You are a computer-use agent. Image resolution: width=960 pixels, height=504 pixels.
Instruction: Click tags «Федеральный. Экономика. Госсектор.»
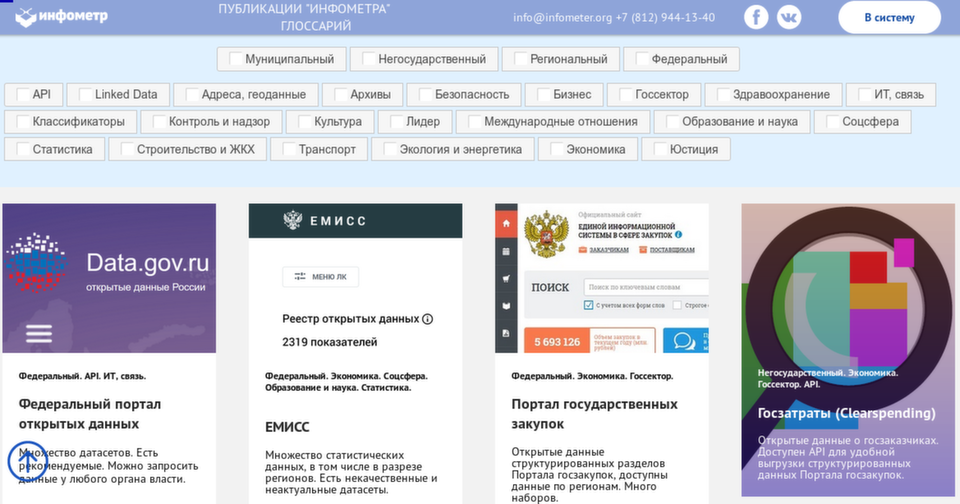(x=592, y=376)
